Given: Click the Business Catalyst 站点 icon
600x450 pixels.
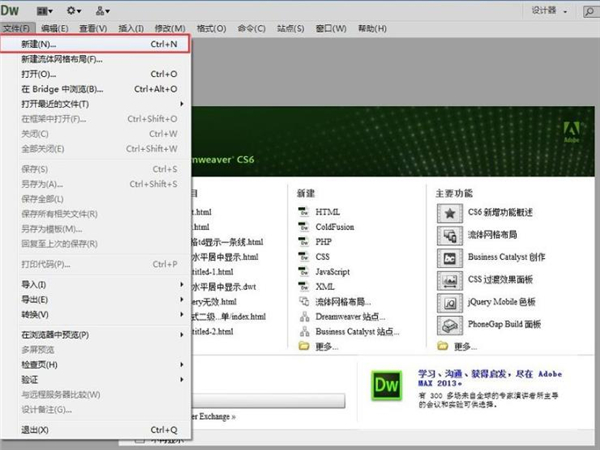Looking at the screenshot, I should pos(304,331).
